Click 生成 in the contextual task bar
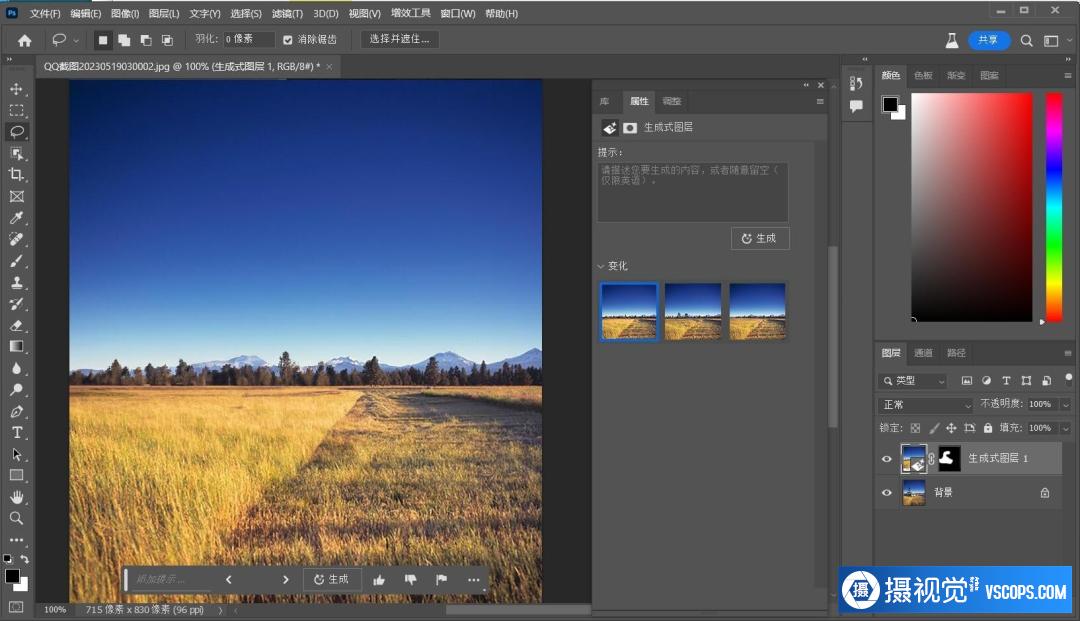1080x621 pixels. [332, 580]
